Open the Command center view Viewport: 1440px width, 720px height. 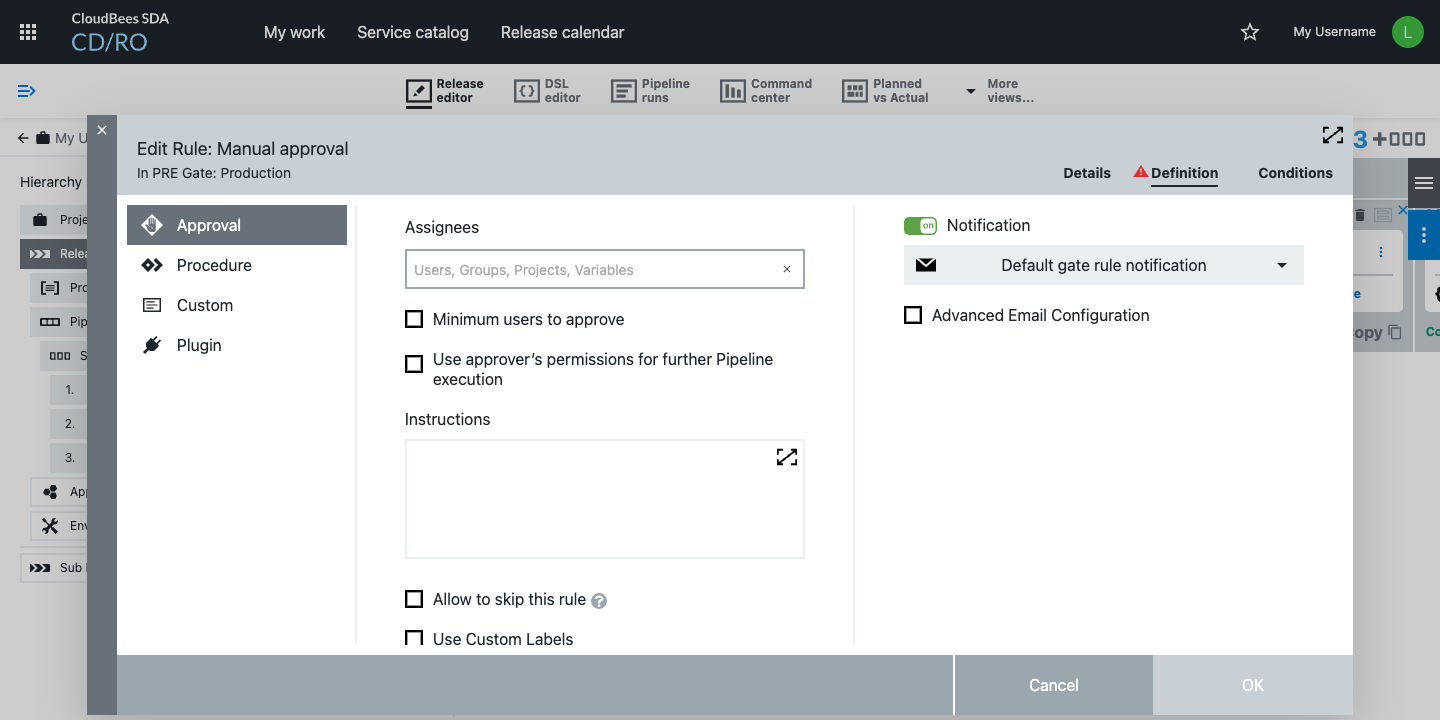point(766,91)
